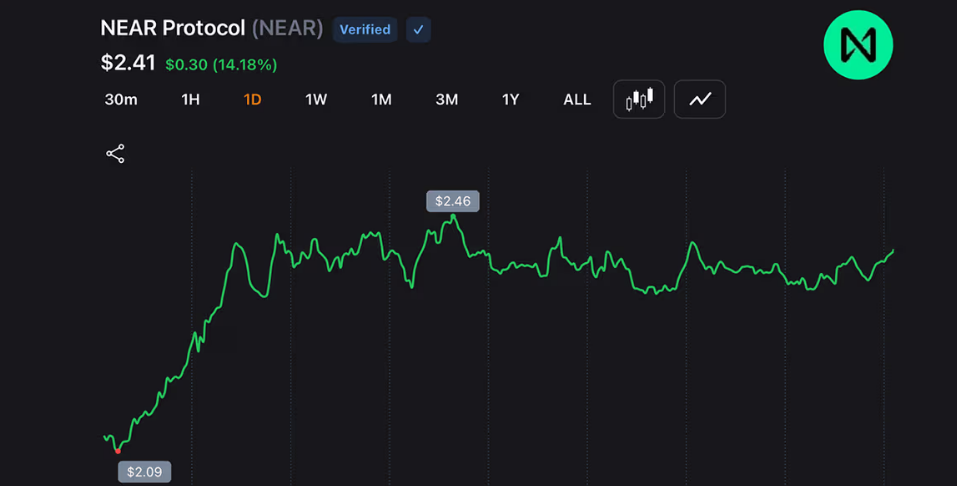Click the $0.30 (14.18%) price change
Viewport: 957px width, 486px height.
point(221,65)
